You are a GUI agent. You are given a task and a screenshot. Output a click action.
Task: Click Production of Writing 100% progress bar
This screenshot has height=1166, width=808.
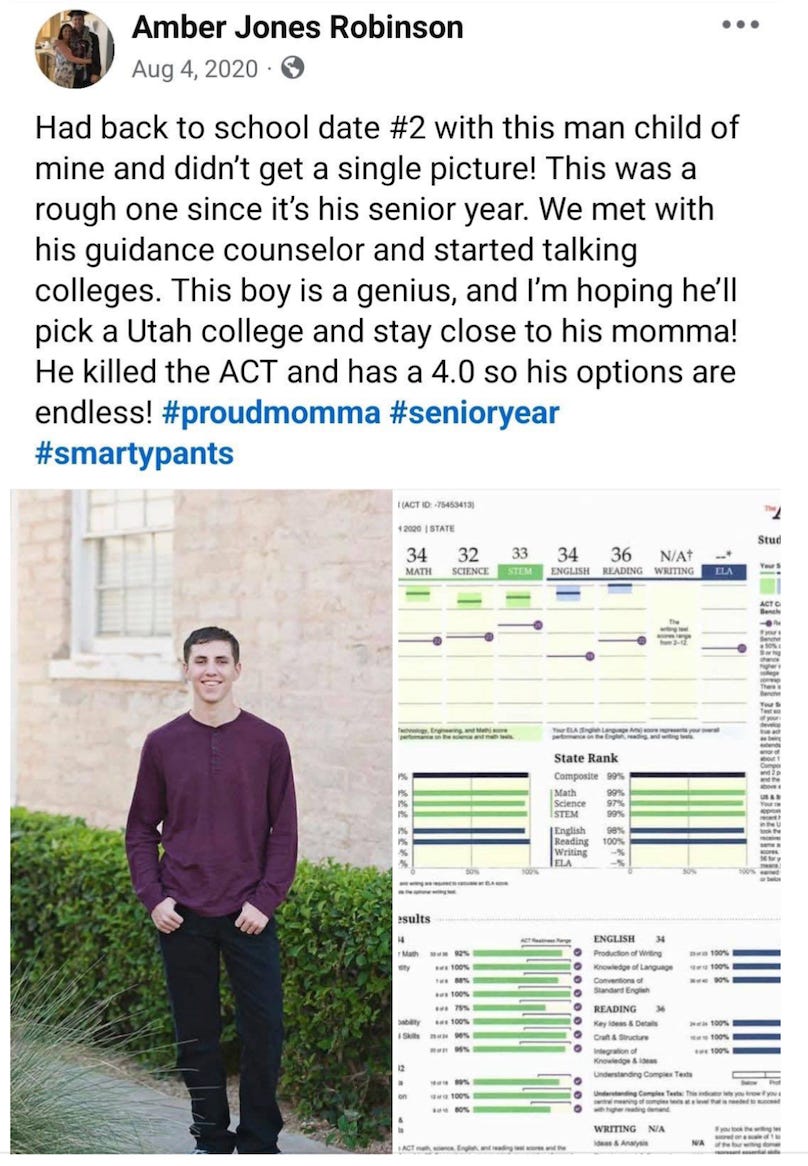point(750,954)
